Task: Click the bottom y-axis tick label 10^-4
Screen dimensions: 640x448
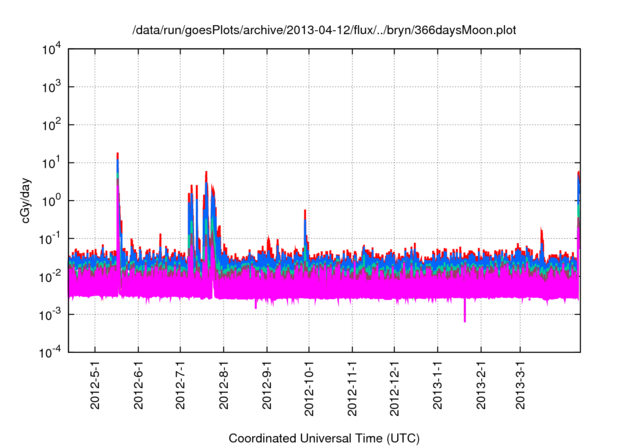Action: coord(52,351)
